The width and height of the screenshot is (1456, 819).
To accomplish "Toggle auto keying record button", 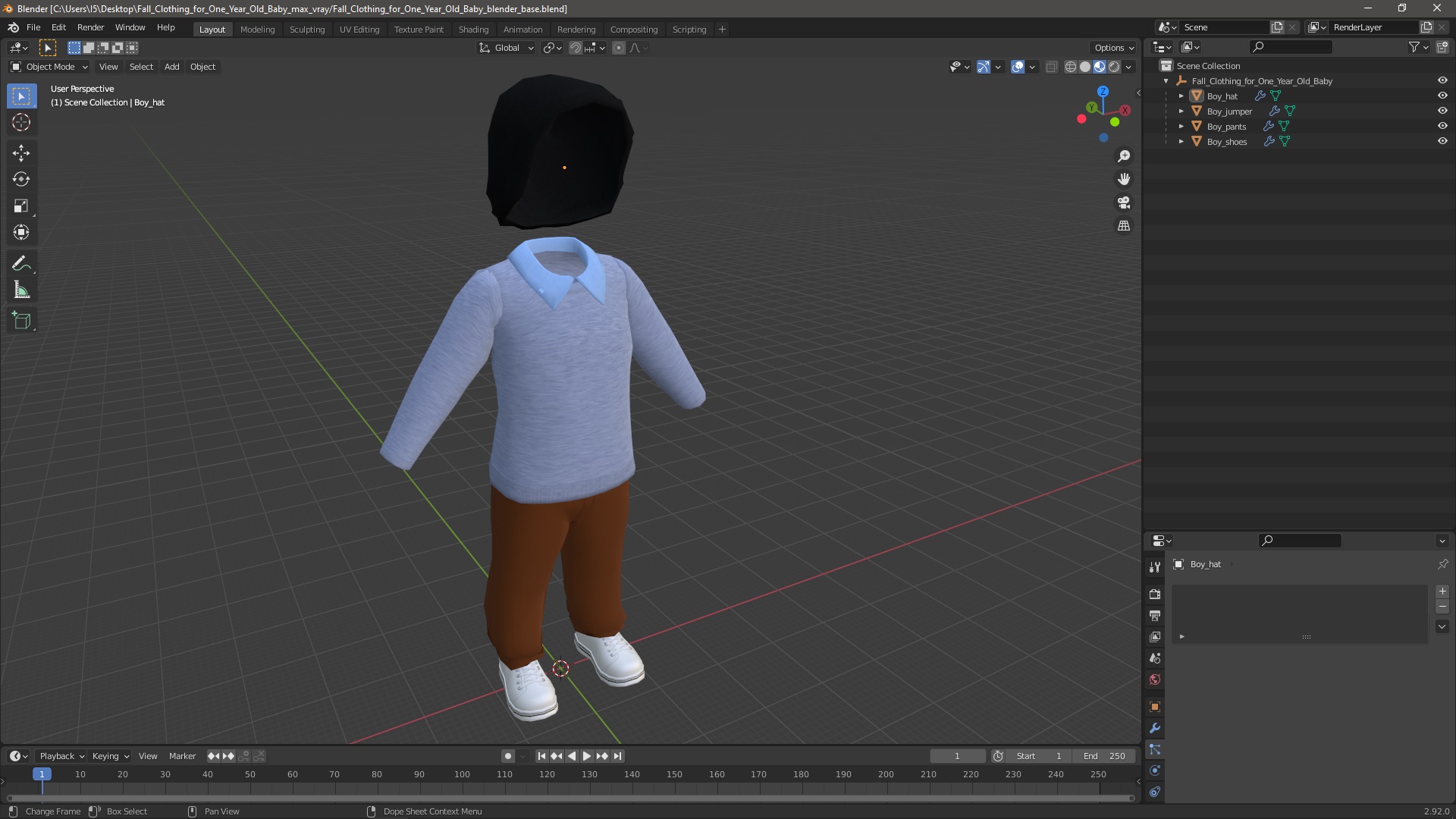I will pyautogui.click(x=508, y=756).
